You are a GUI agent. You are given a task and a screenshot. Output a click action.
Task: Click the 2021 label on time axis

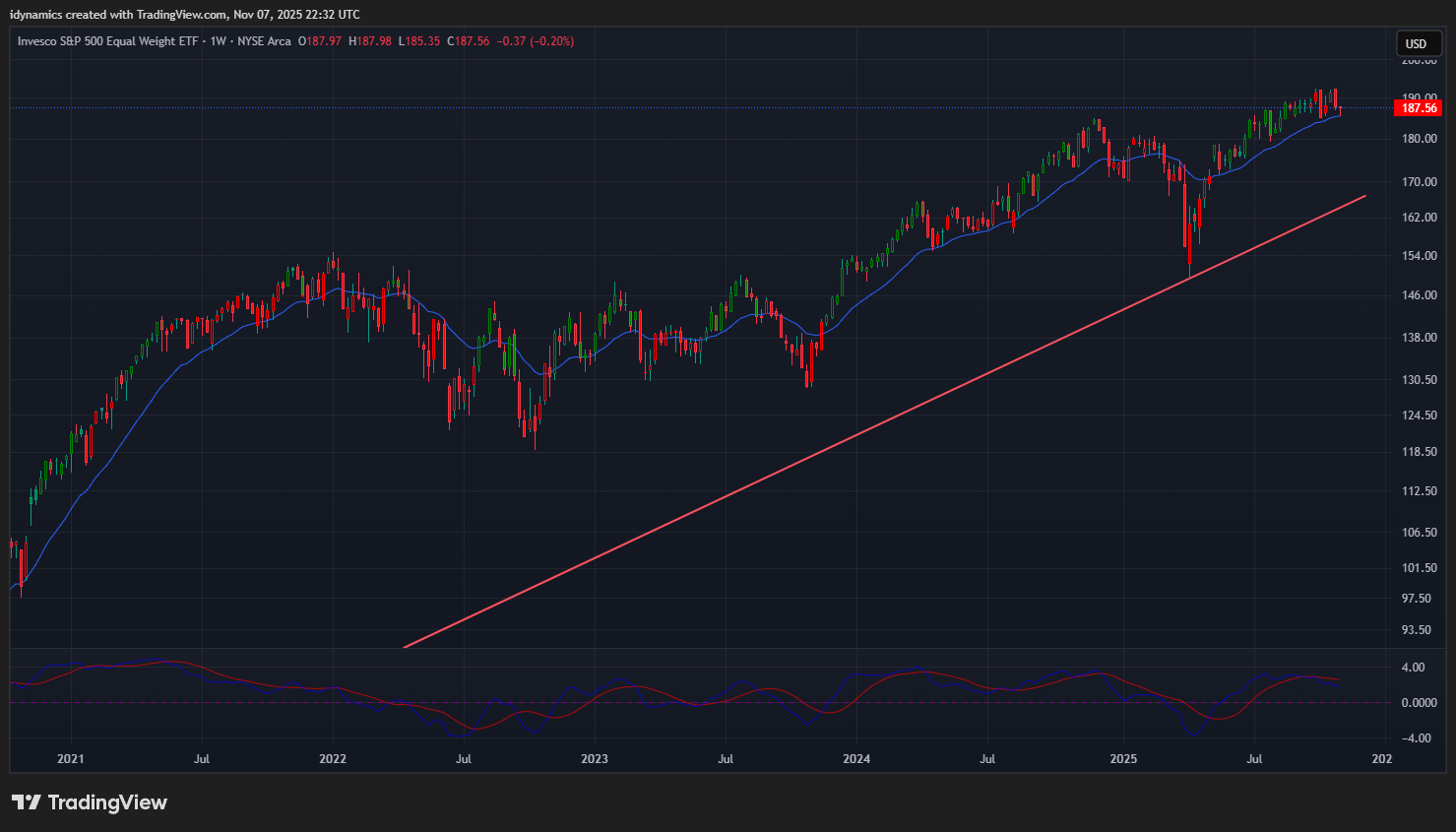tap(71, 759)
